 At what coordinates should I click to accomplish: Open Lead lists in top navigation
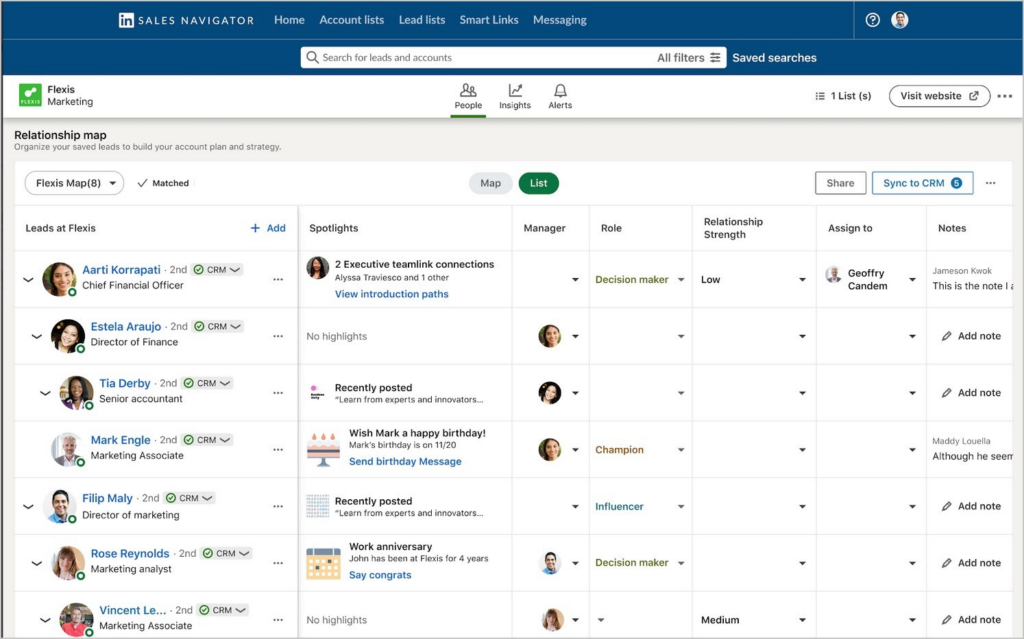422,20
